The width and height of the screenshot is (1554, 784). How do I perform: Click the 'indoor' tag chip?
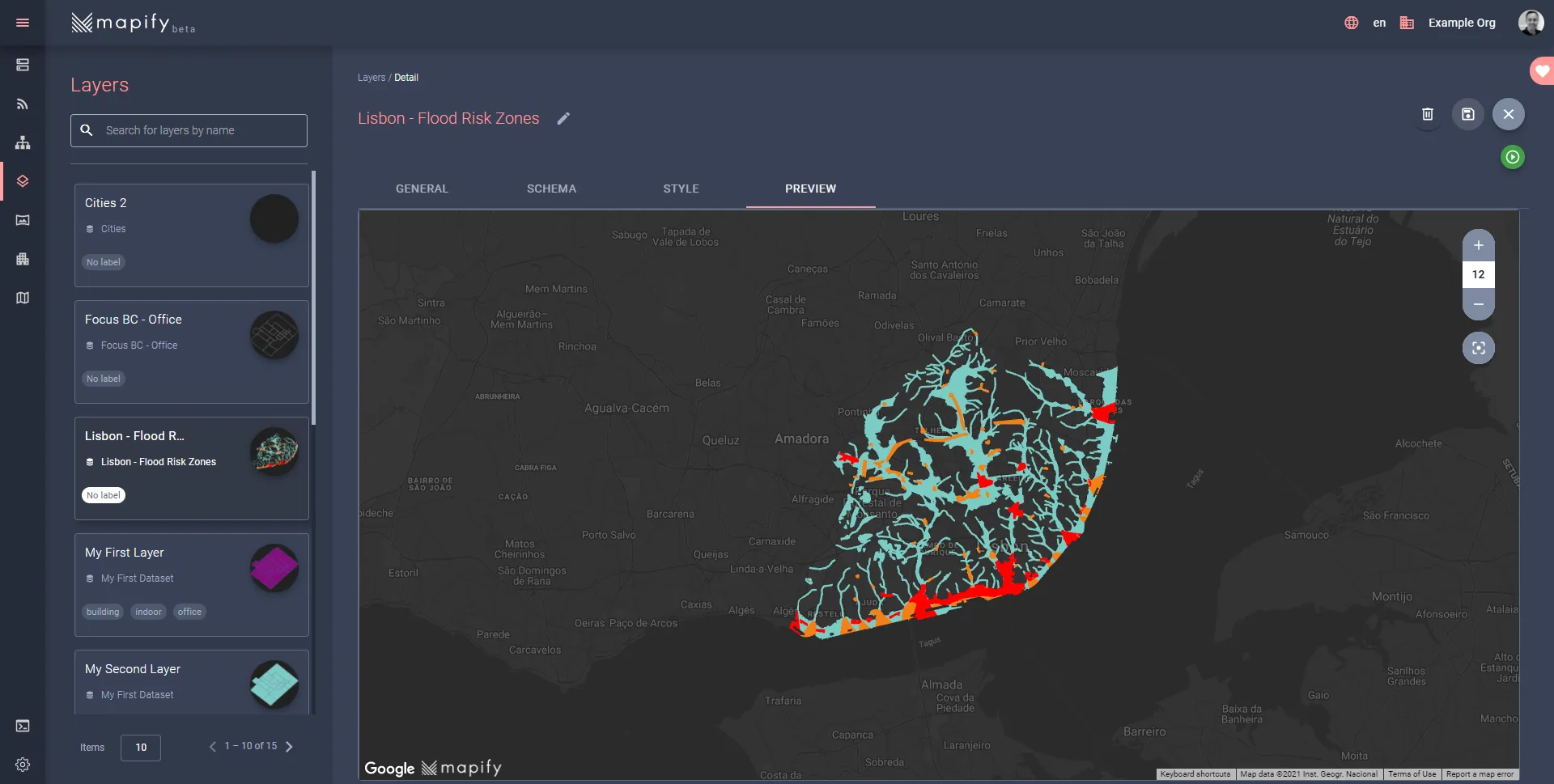pyautogui.click(x=148, y=612)
